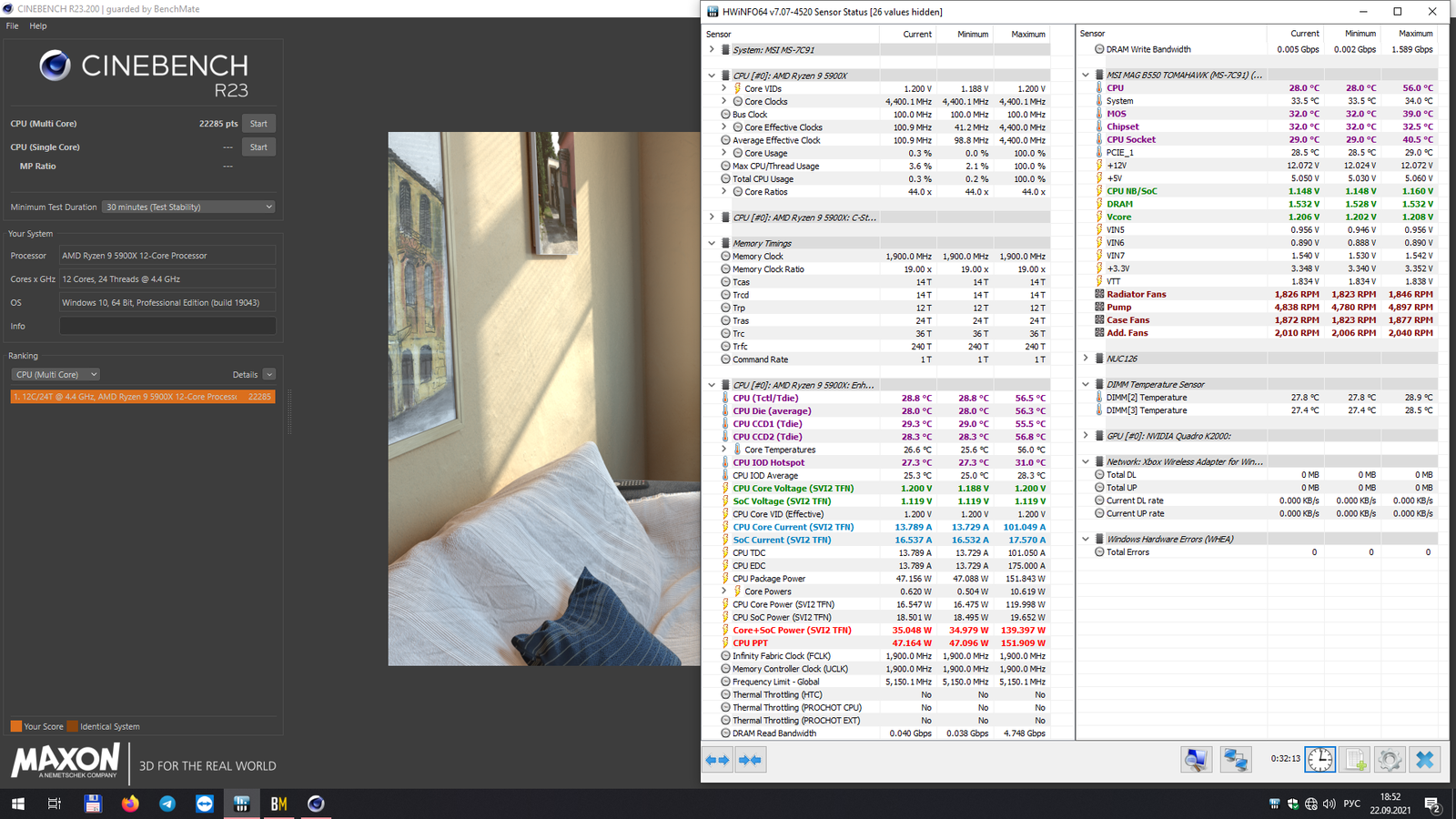Image resolution: width=1456 pixels, height=819 pixels.
Task: Select the Total Errors row
Action: 1257,552
